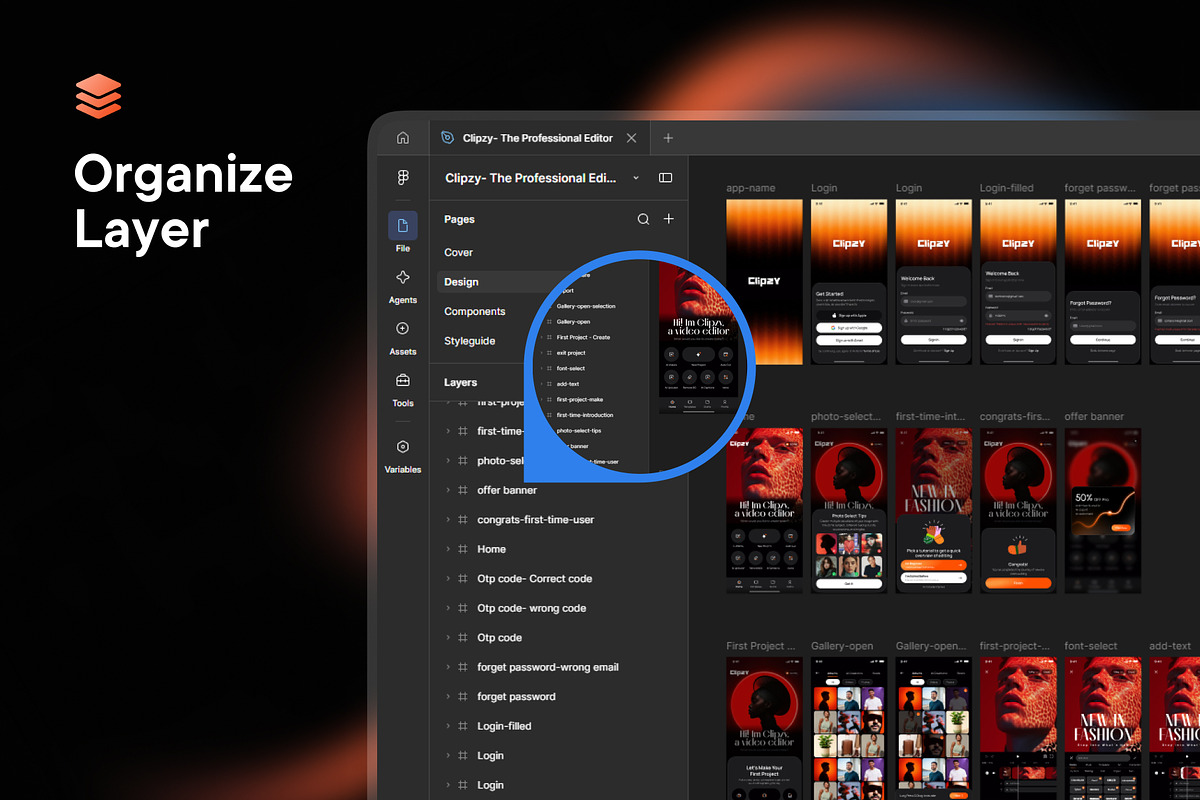Select the Login-filled frame on canvas
Screen dimensions: 1200x800
point(1018,281)
